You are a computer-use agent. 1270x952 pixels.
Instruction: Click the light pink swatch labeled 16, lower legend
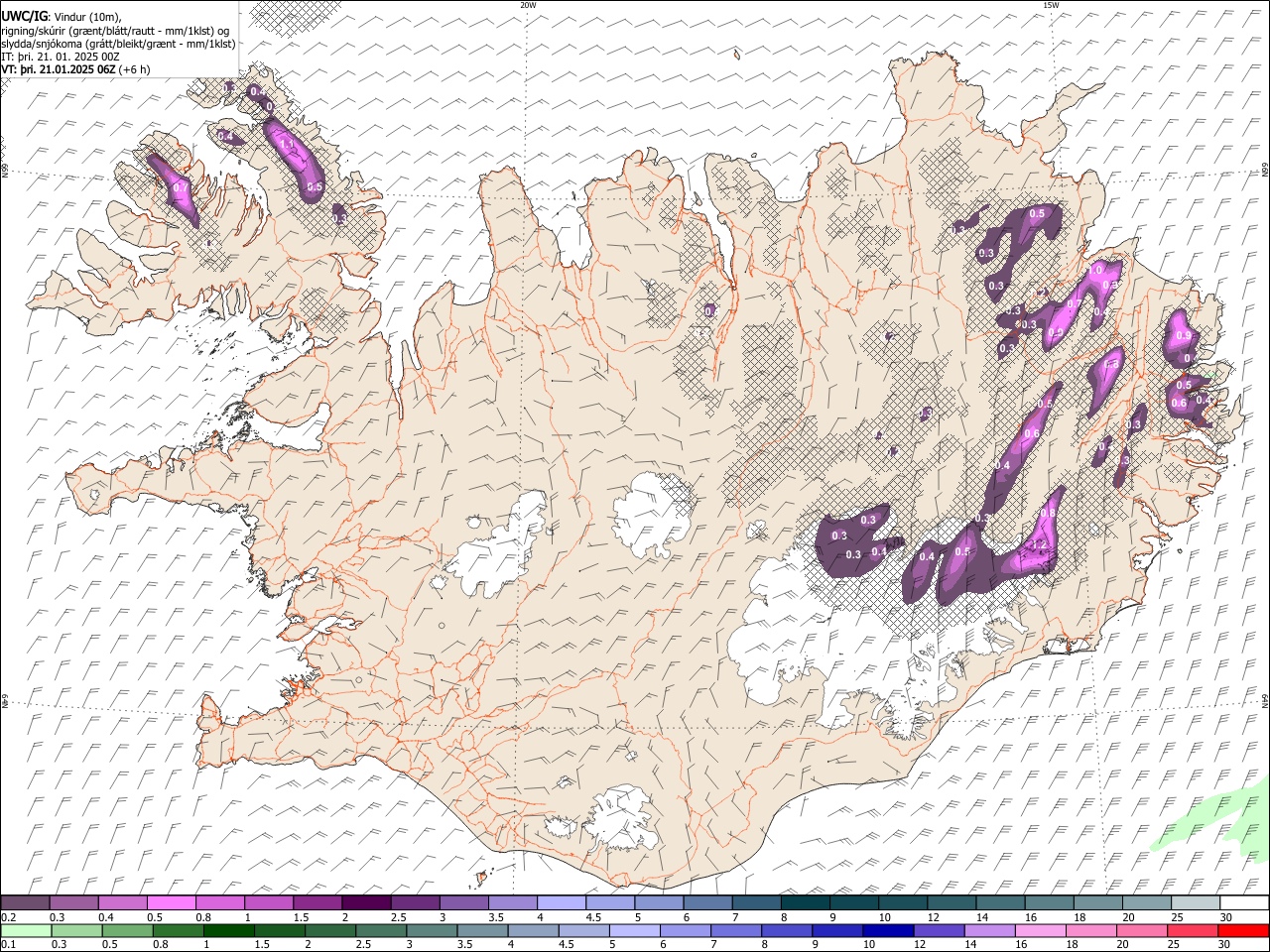coord(1040,930)
